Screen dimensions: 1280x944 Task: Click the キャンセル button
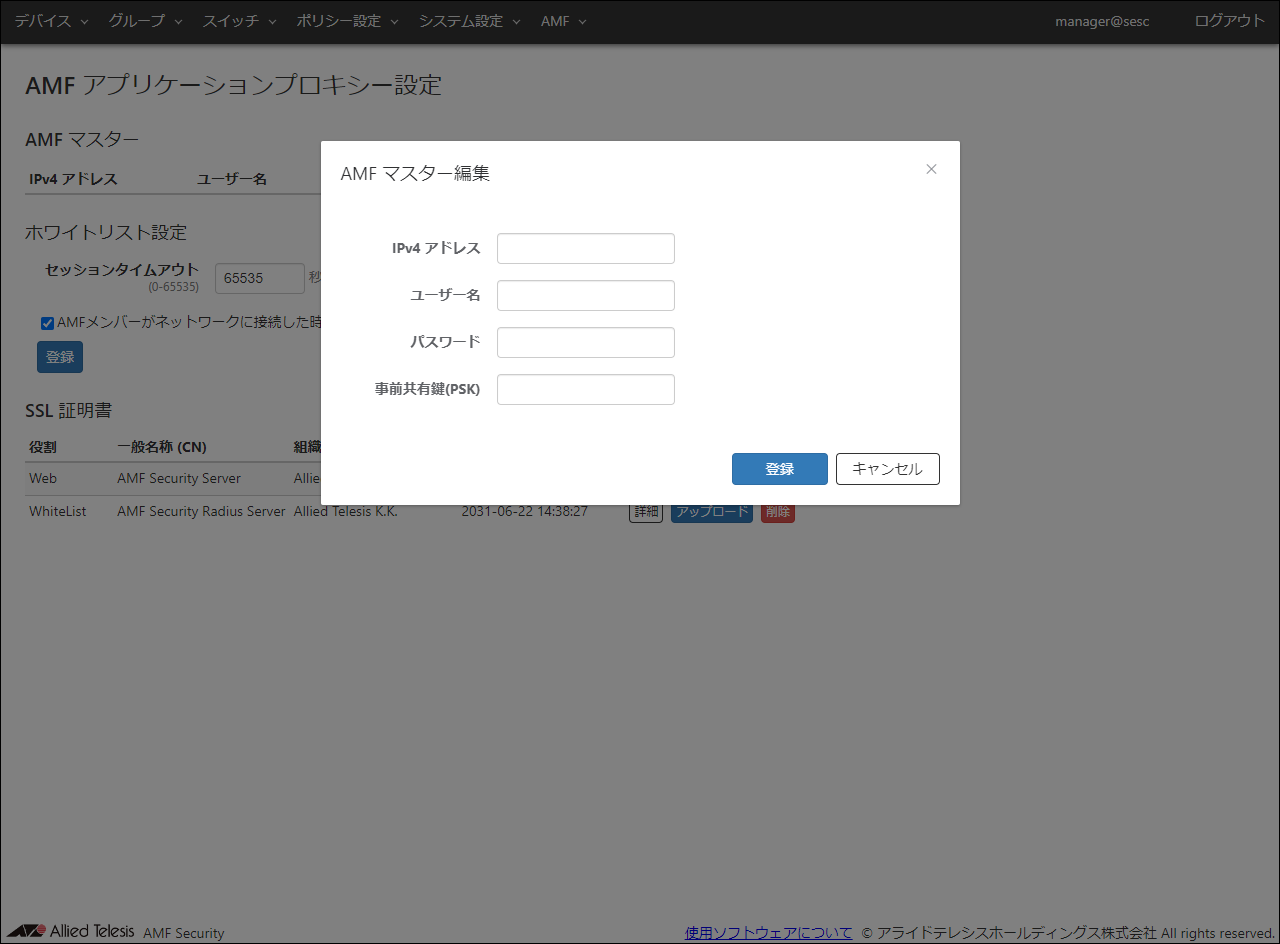tap(887, 468)
